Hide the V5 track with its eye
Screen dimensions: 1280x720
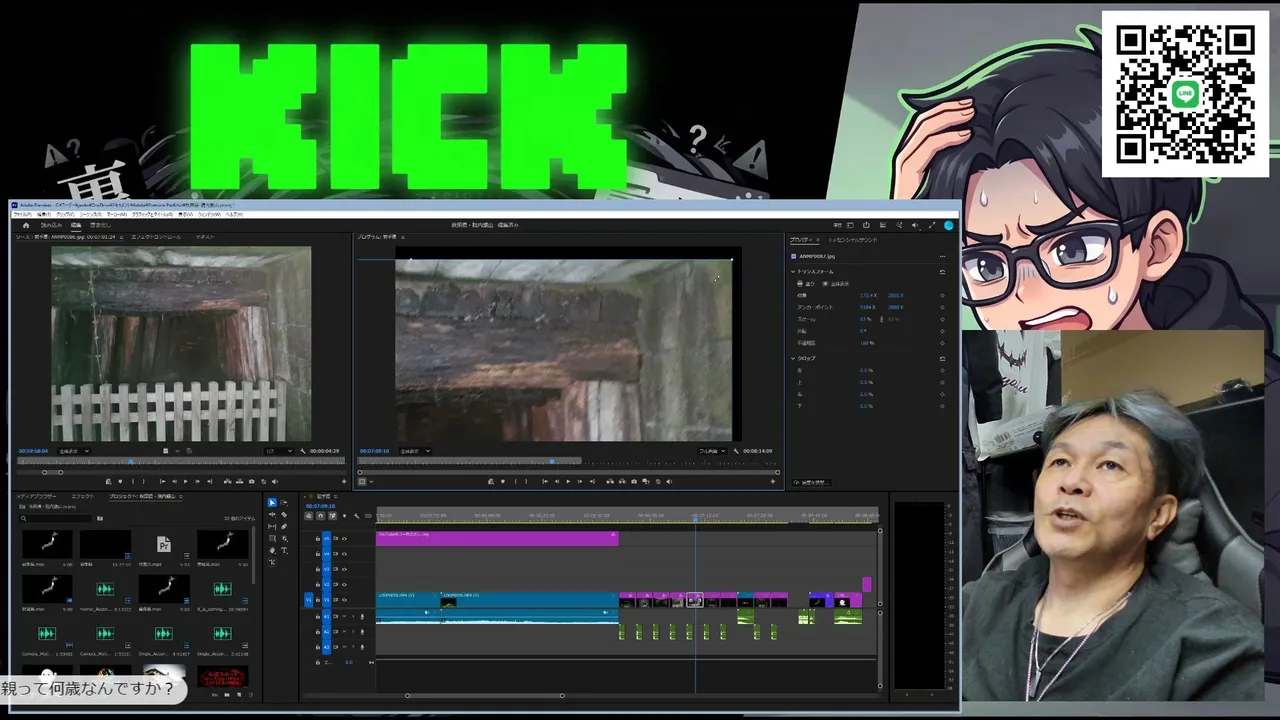click(345, 539)
